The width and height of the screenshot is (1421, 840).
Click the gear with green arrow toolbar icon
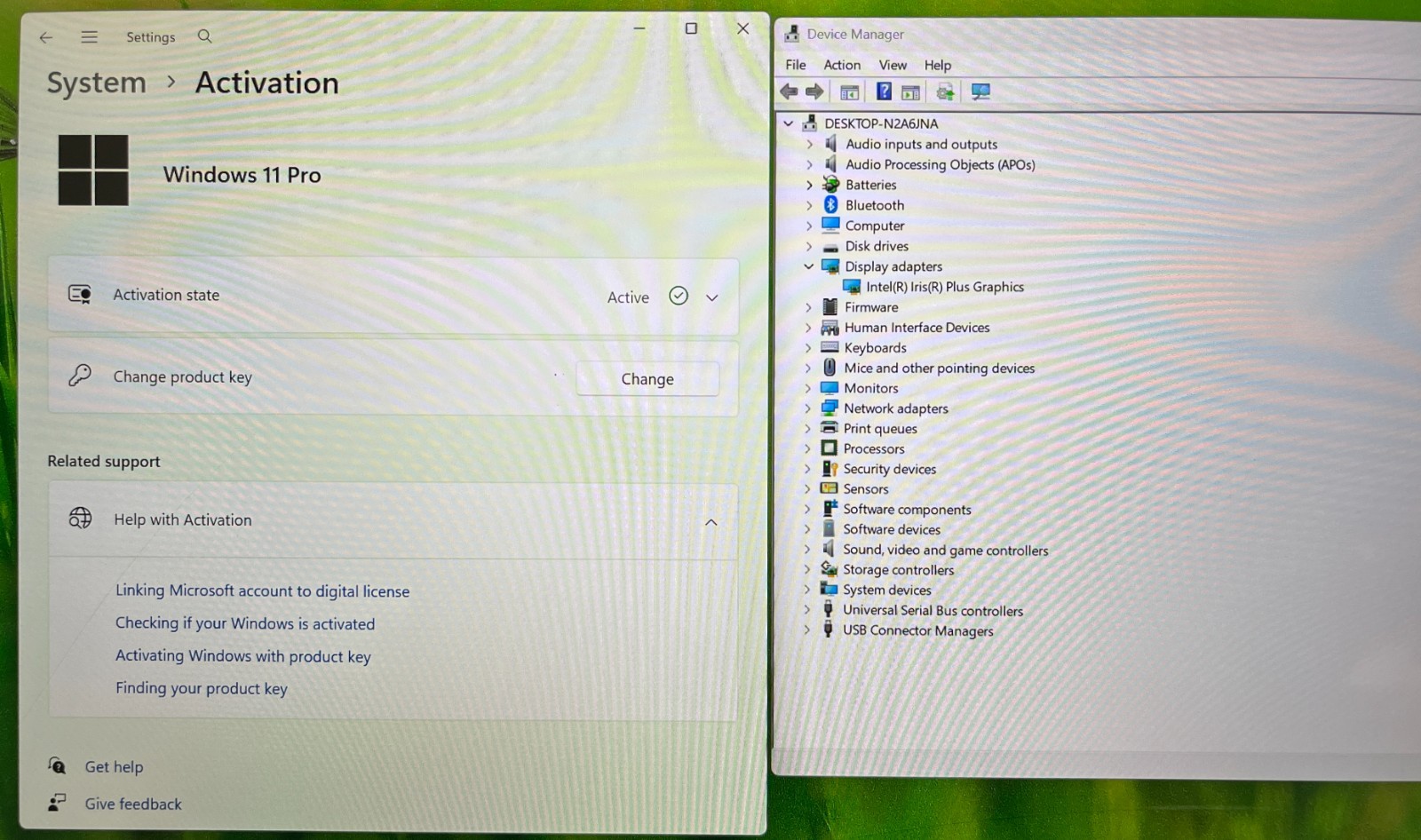click(x=946, y=91)
